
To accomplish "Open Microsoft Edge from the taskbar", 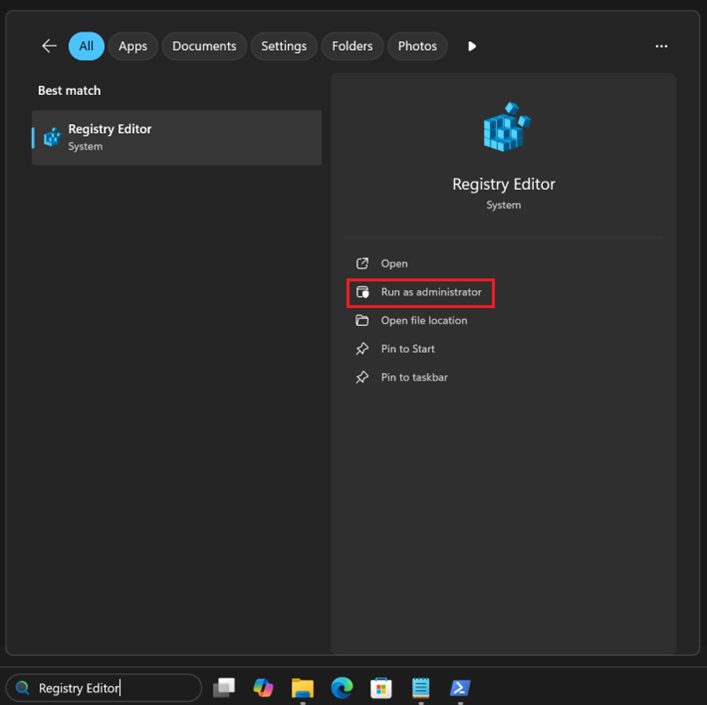I will coord(342,688).
